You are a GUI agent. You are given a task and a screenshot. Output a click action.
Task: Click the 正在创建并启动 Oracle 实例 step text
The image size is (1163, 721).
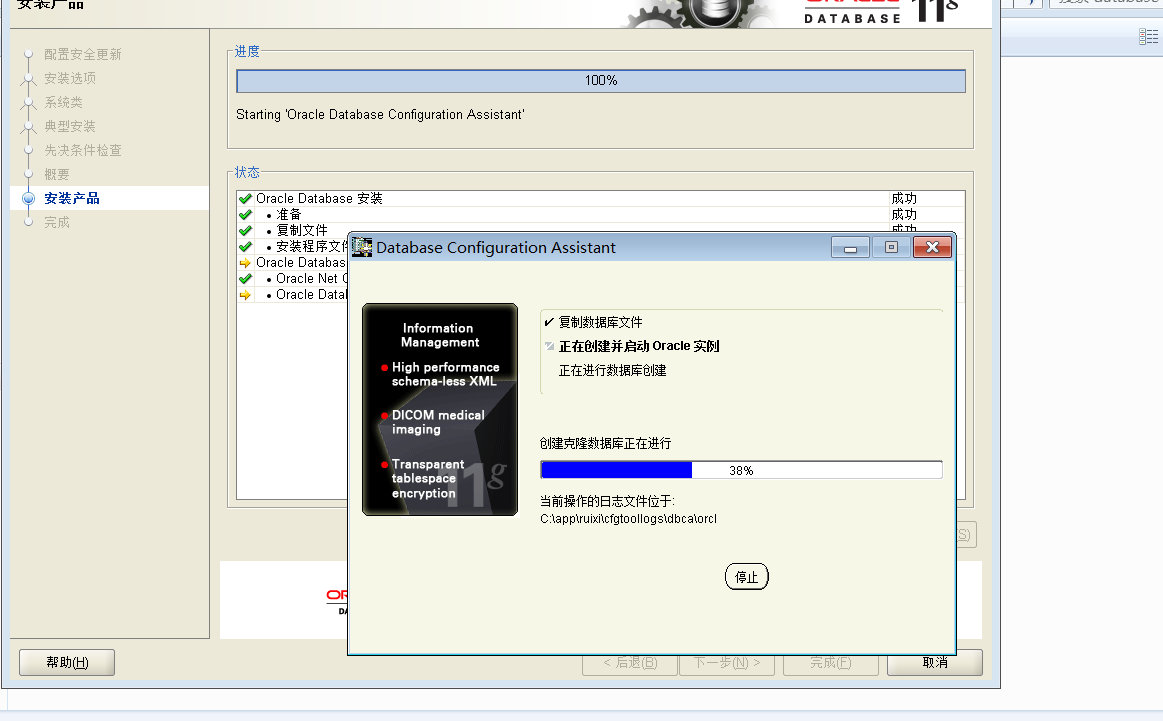coord(639,346)
